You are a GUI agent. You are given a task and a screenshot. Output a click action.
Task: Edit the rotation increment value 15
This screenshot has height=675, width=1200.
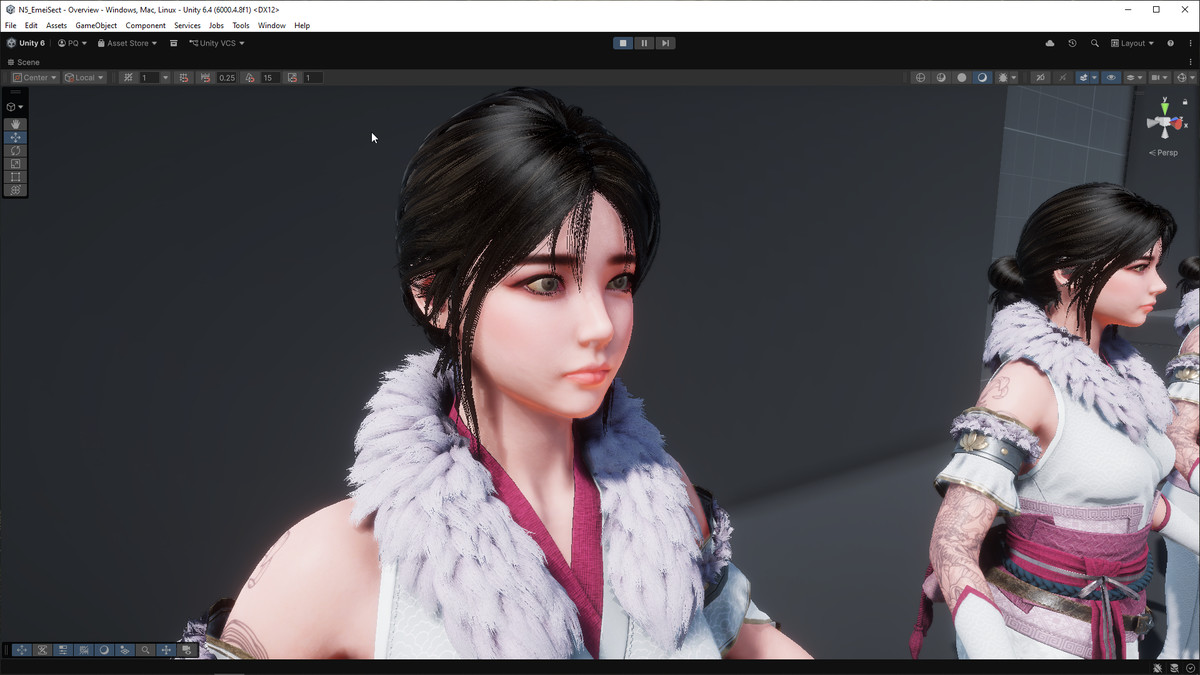pyautogui.click(x=270, y=78)
